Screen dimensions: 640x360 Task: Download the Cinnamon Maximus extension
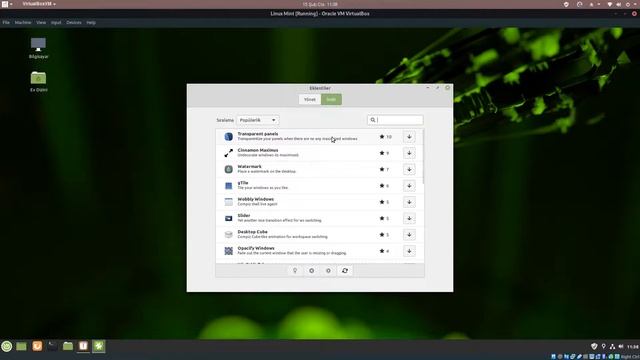pos(409,153)
